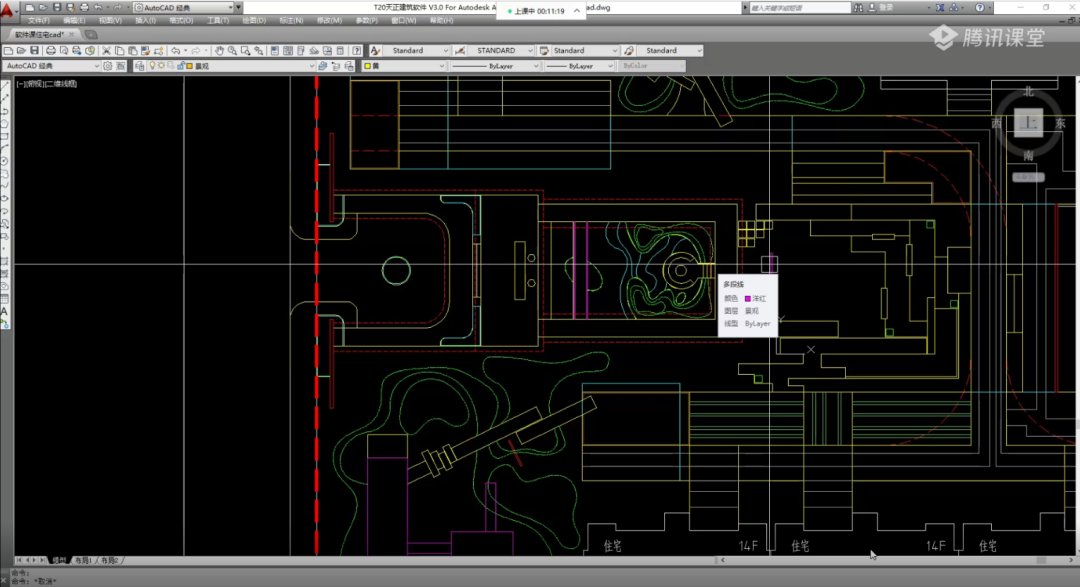Viewport: 1080px width, 587px height.
Task: Click the Help question mark in standard toolbar
Action: tap(357, 51)
